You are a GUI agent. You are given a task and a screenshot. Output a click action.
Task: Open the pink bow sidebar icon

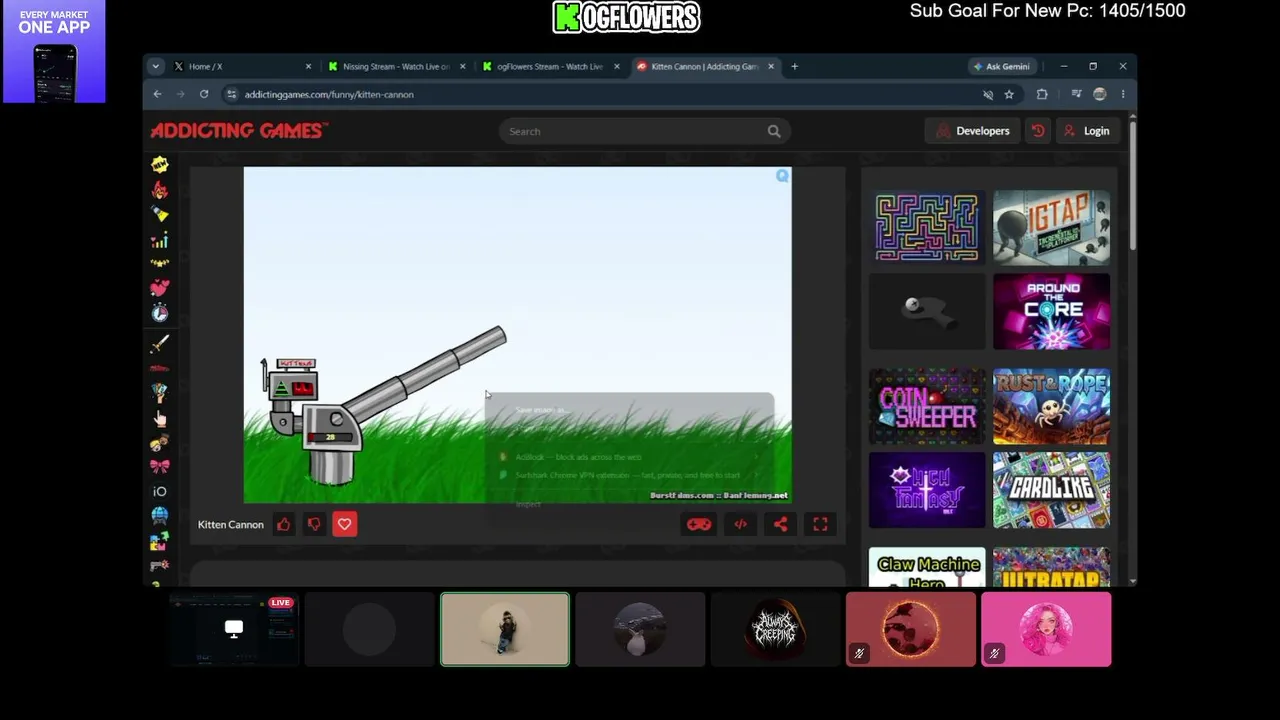coord(160,467)
